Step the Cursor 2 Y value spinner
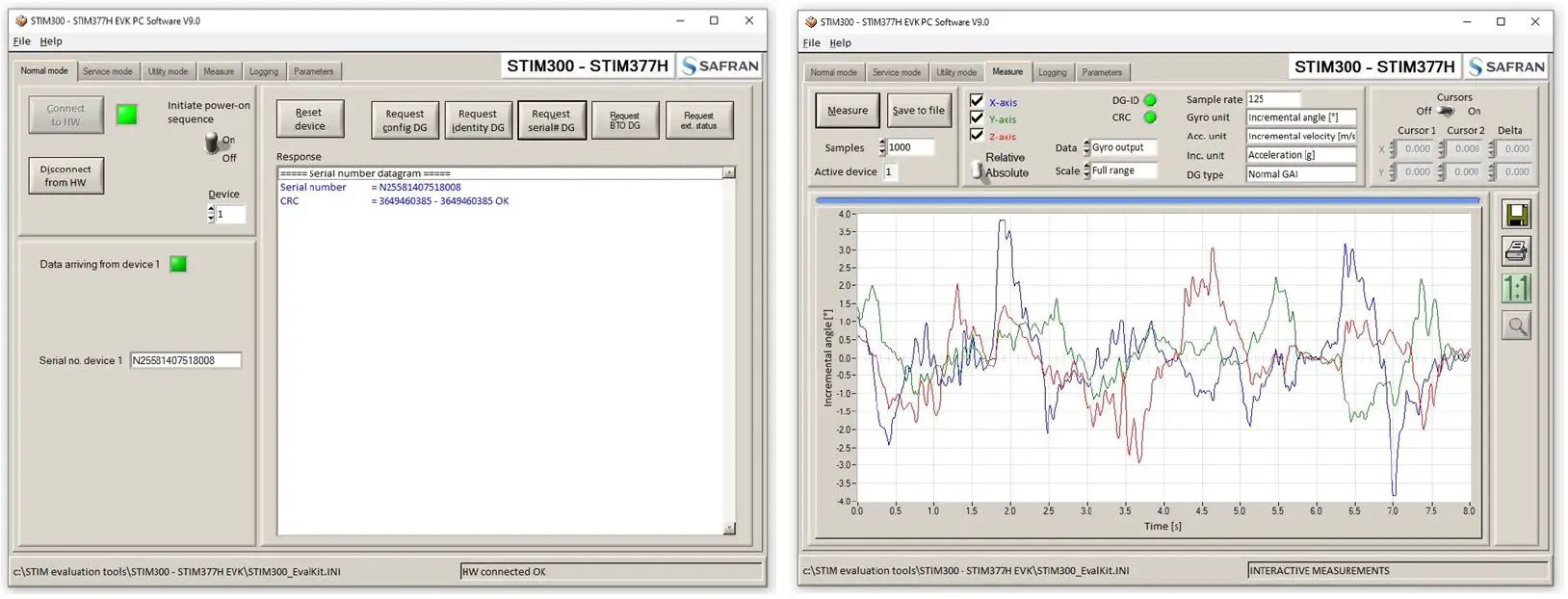The image size is (1568, 599). click(x=1442, y=172)
